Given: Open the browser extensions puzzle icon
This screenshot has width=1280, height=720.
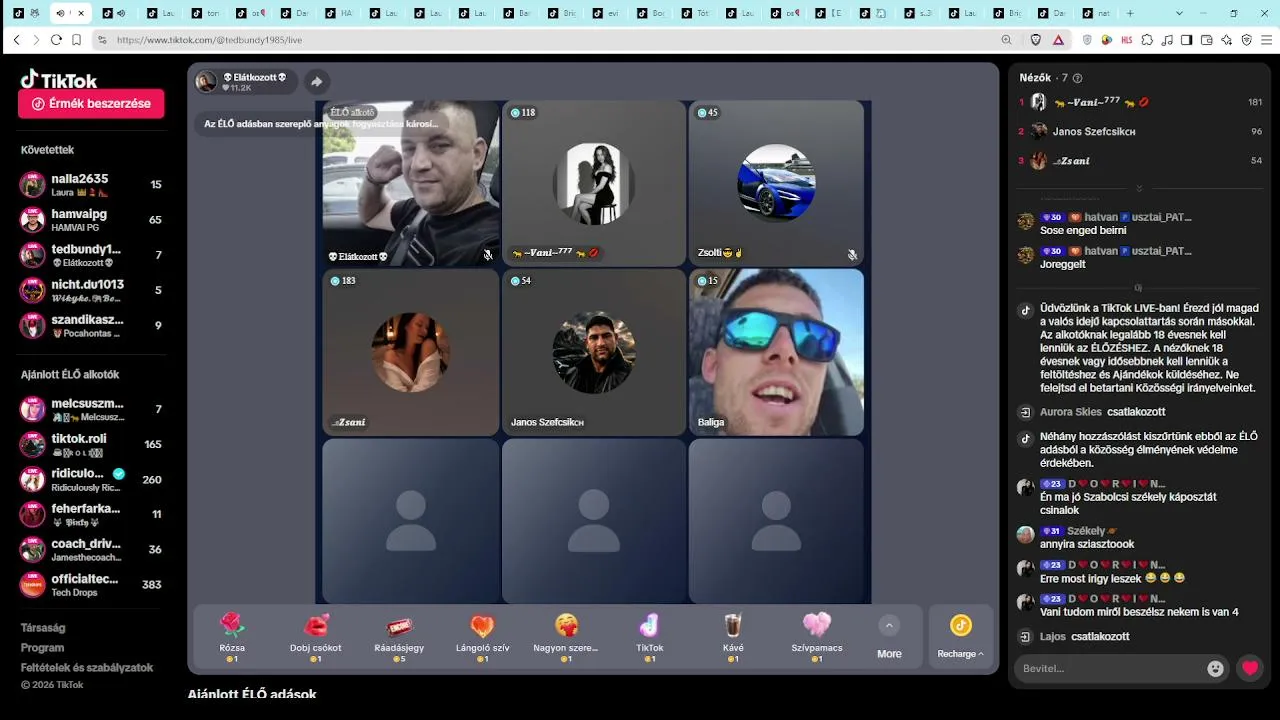Looking at the screenshot, I should pos(1147,40).
